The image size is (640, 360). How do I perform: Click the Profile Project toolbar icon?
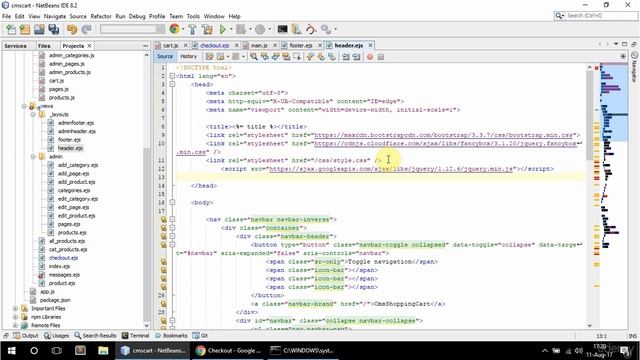point(260,29)
